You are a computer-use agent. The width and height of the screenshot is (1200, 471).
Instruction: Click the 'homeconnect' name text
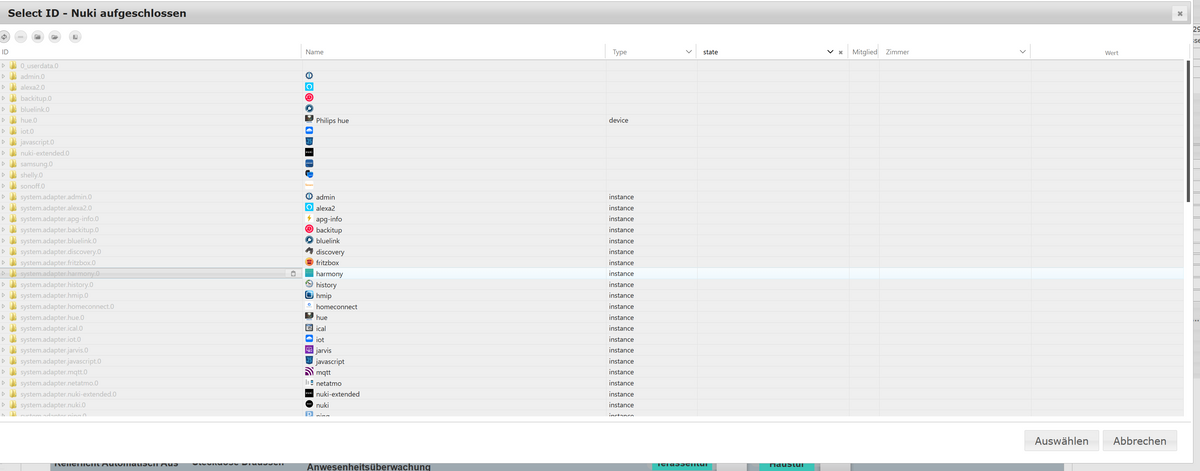pyautogui.click(x=336, y=306)
